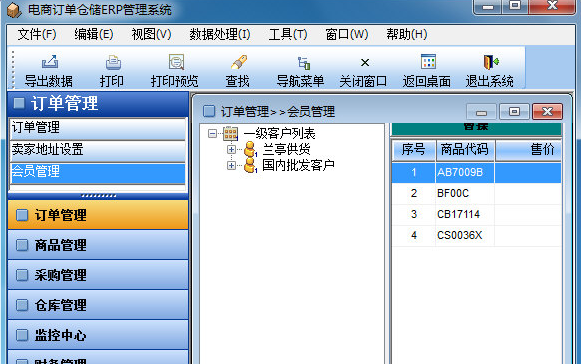The width and height of the screenshot is (581, 364).
Task: Open the 编辑(E) menu
Action: [x=94, y=34]
